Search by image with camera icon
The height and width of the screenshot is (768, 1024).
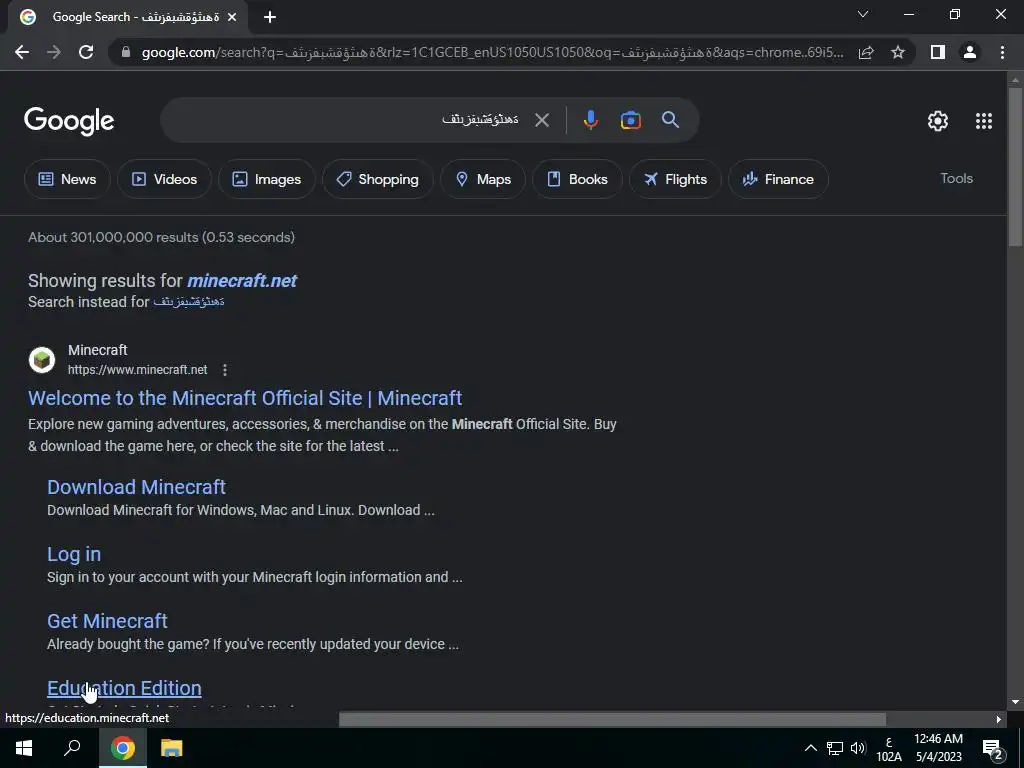click(x=630, y=120)
